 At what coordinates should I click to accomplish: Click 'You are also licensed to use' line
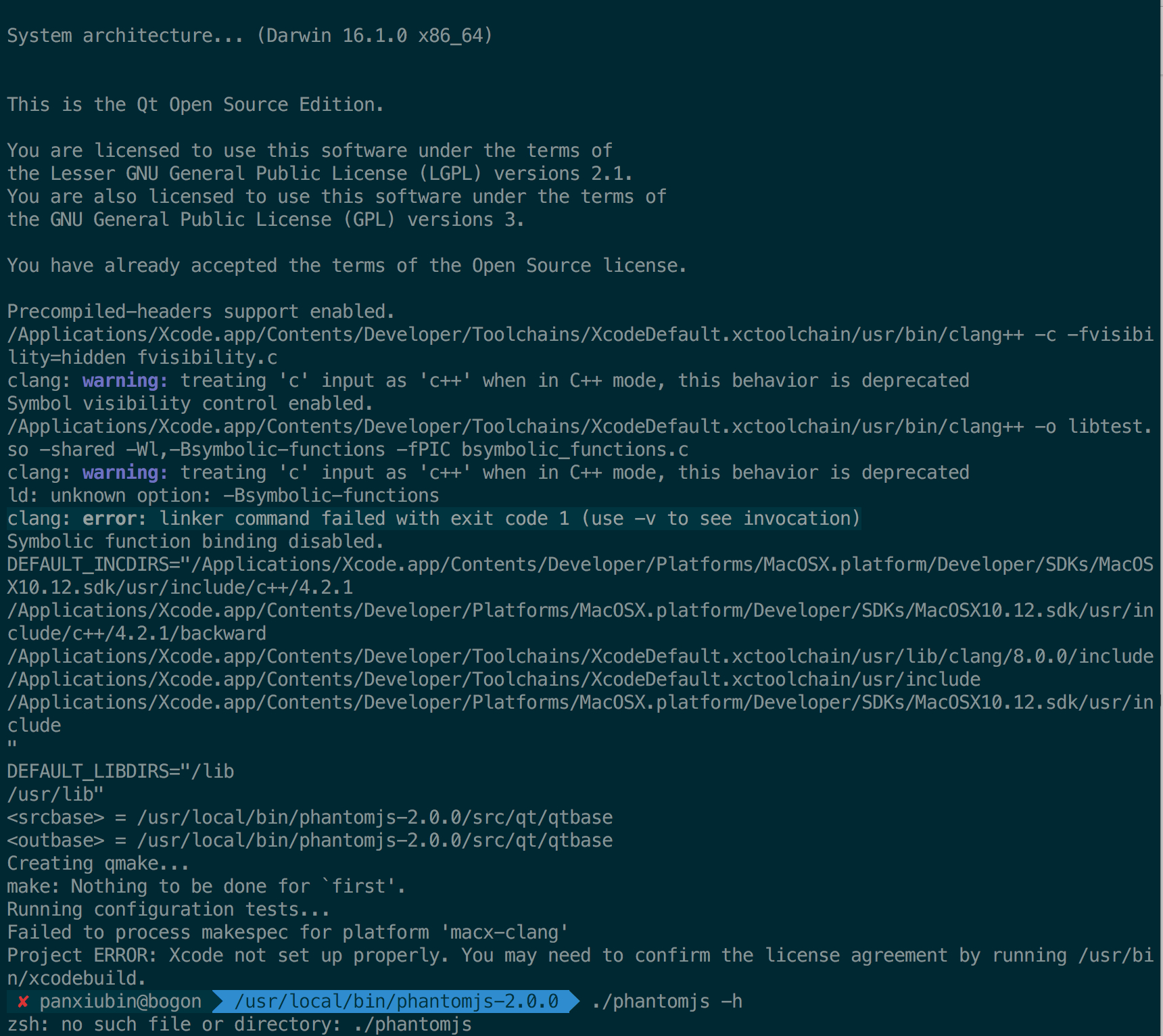337,197
